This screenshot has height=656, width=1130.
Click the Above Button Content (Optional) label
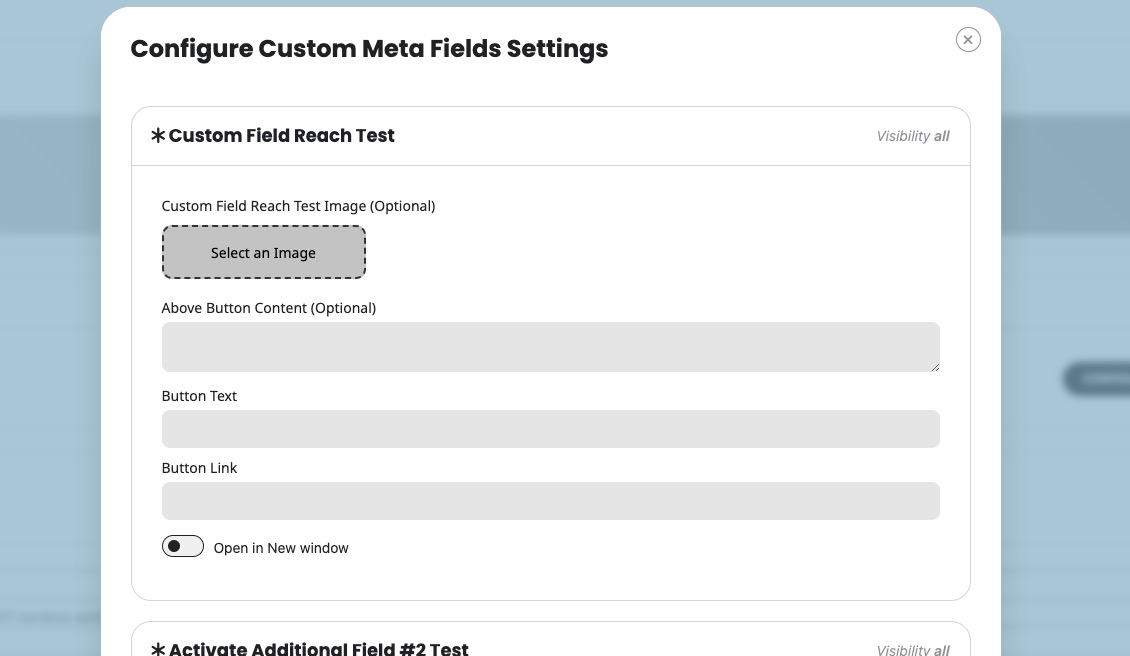click(x=269, y=308)
